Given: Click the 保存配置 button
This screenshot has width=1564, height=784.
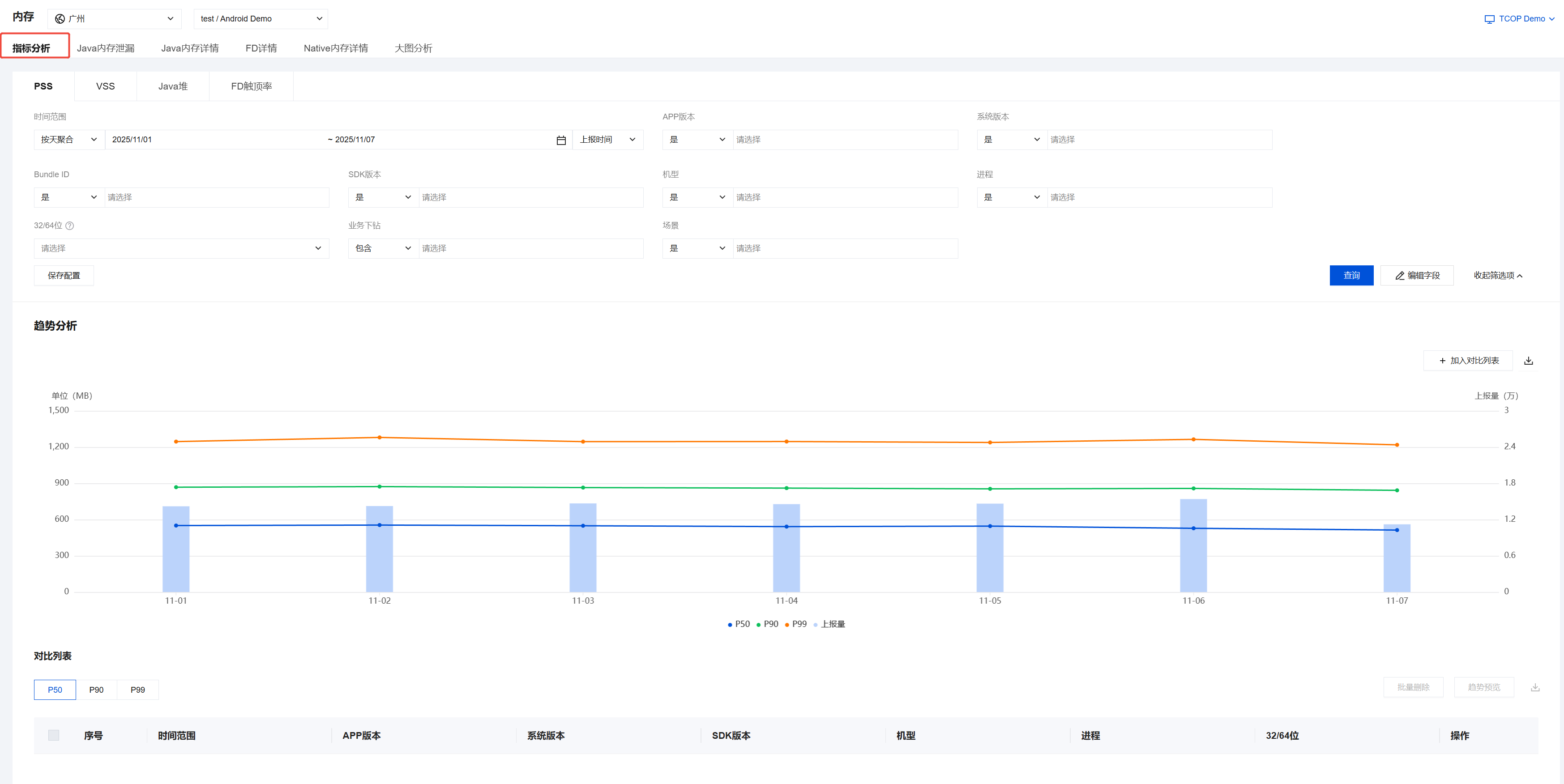Looking at the screenshot, I should tap(64, 276).
